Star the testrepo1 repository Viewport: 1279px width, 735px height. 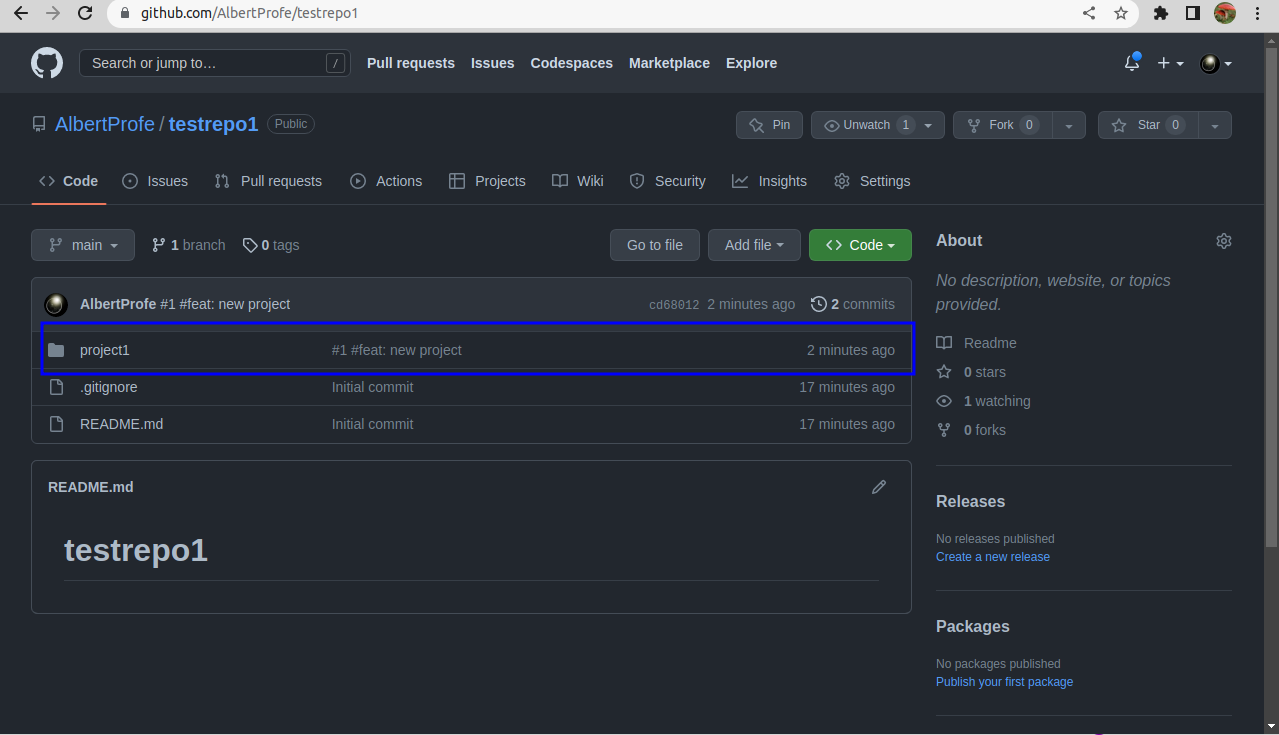coord(1148,125)
